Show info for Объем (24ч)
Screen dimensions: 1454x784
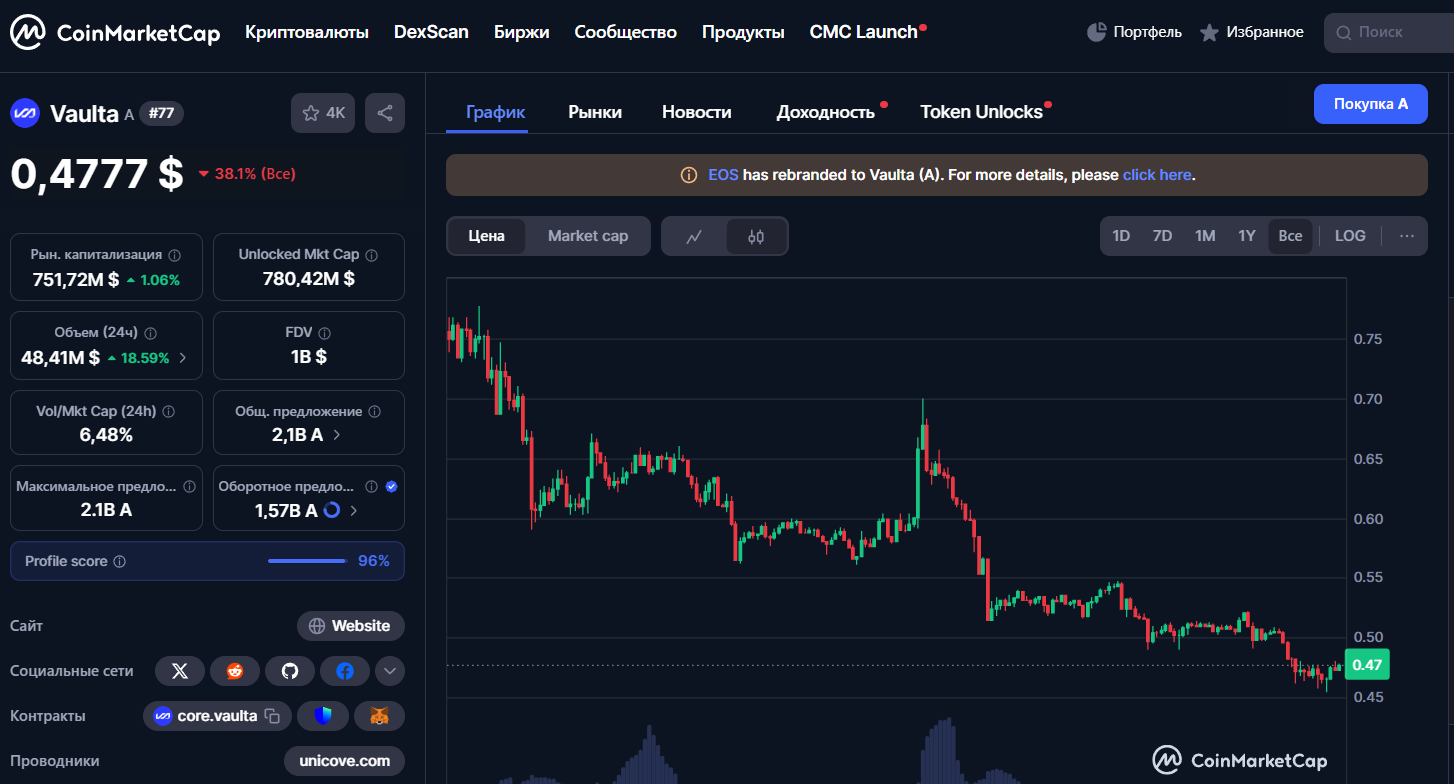coord(151,333)
